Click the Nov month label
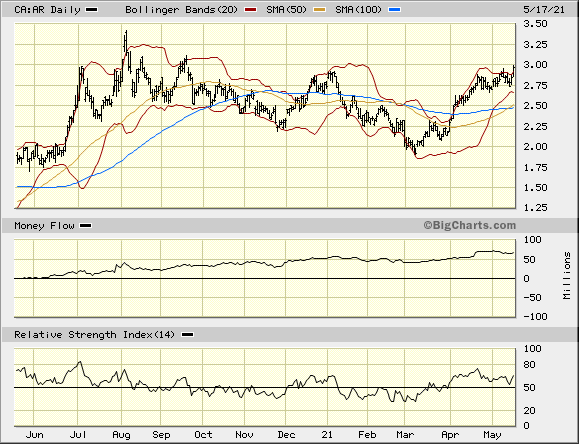Screen dimensions: 579x444 point(244,435)
